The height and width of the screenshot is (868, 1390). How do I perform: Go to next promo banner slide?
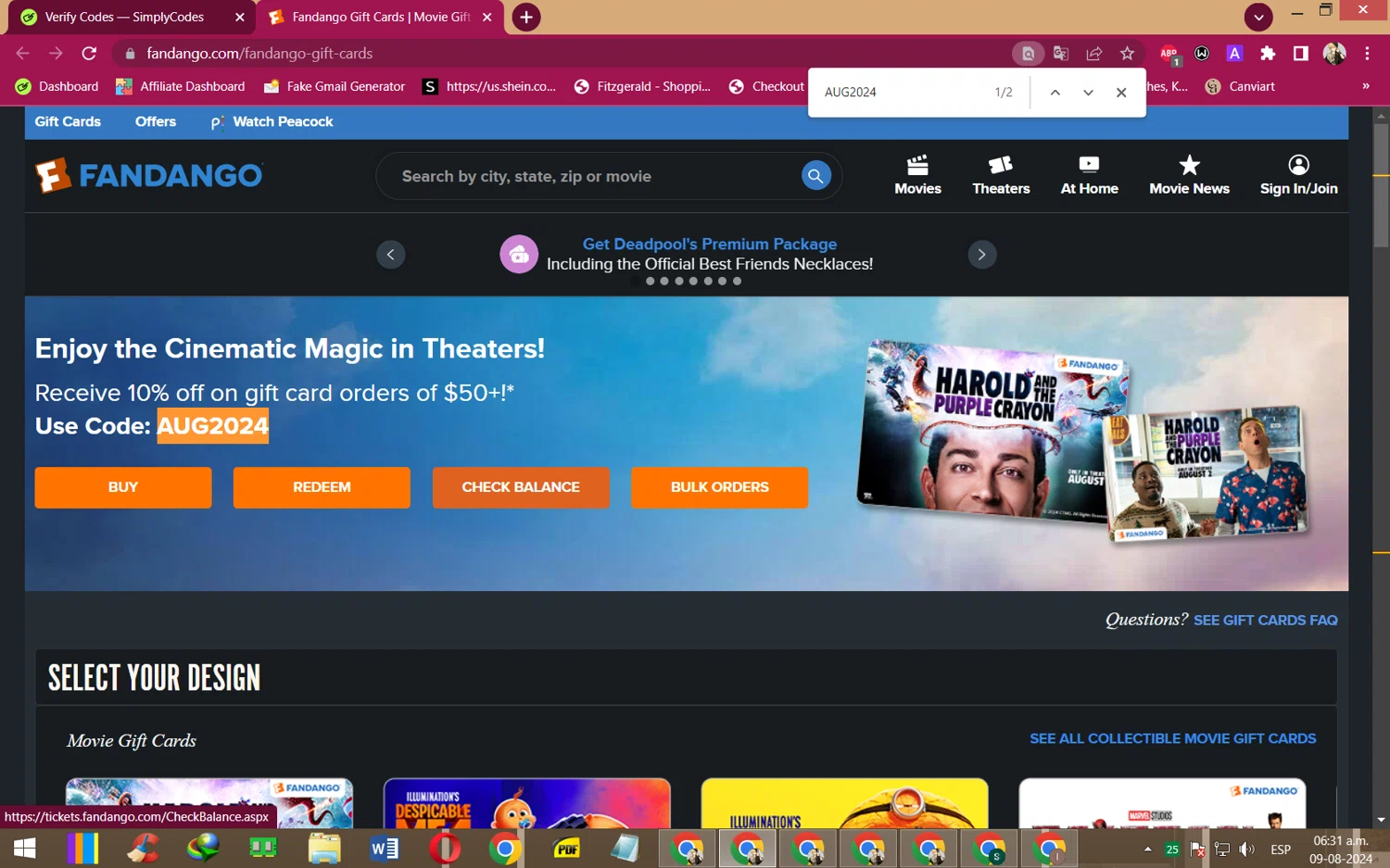(x=981, y=254)
